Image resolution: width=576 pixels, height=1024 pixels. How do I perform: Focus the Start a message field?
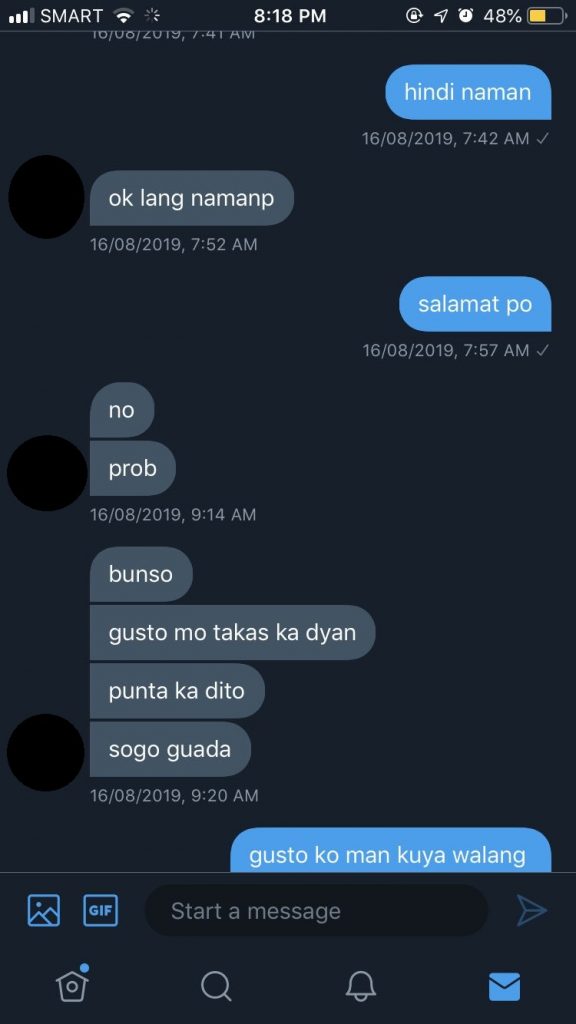click(316, 910)
